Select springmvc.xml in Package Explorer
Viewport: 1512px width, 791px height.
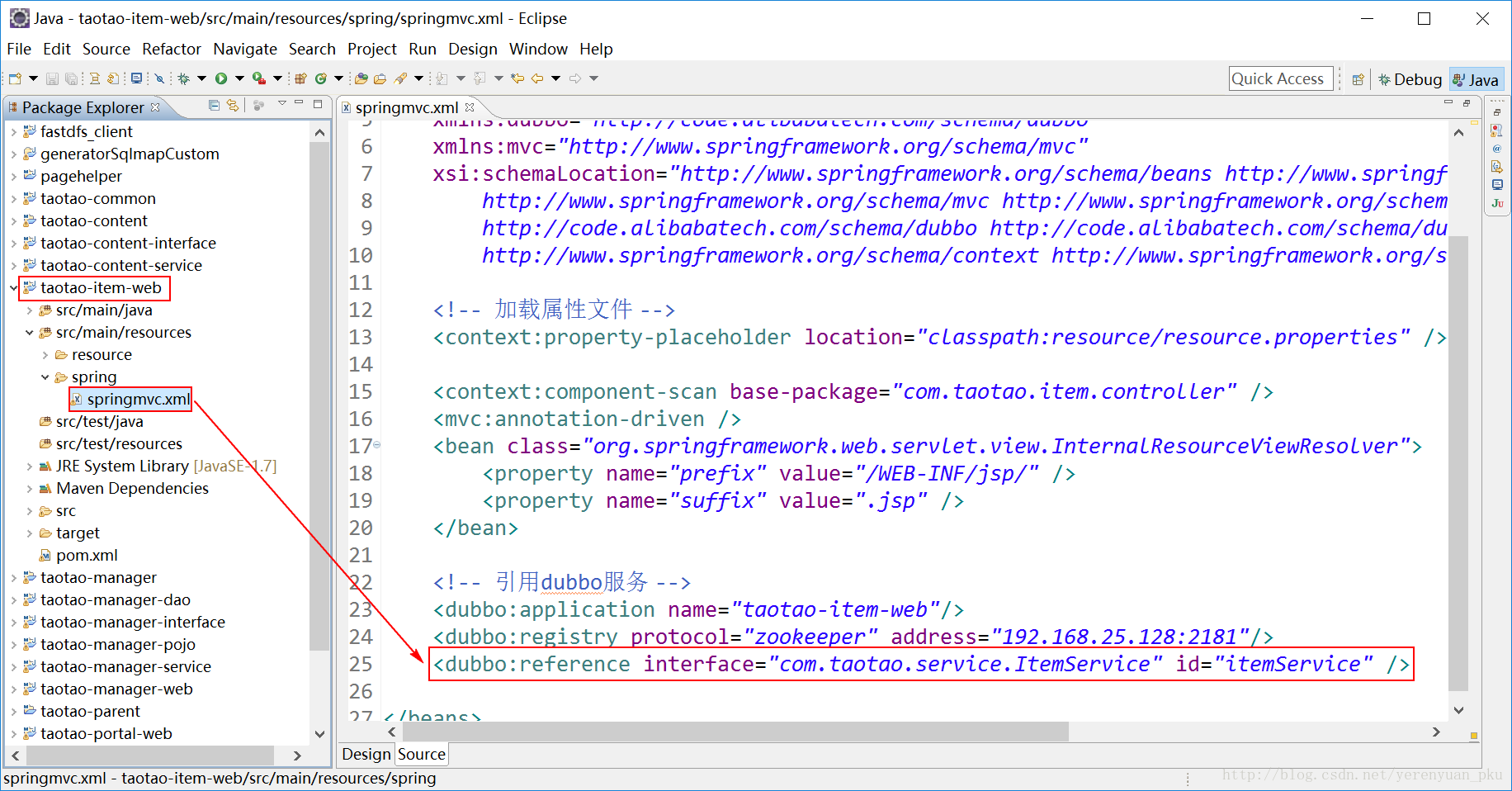coord(131,400)
